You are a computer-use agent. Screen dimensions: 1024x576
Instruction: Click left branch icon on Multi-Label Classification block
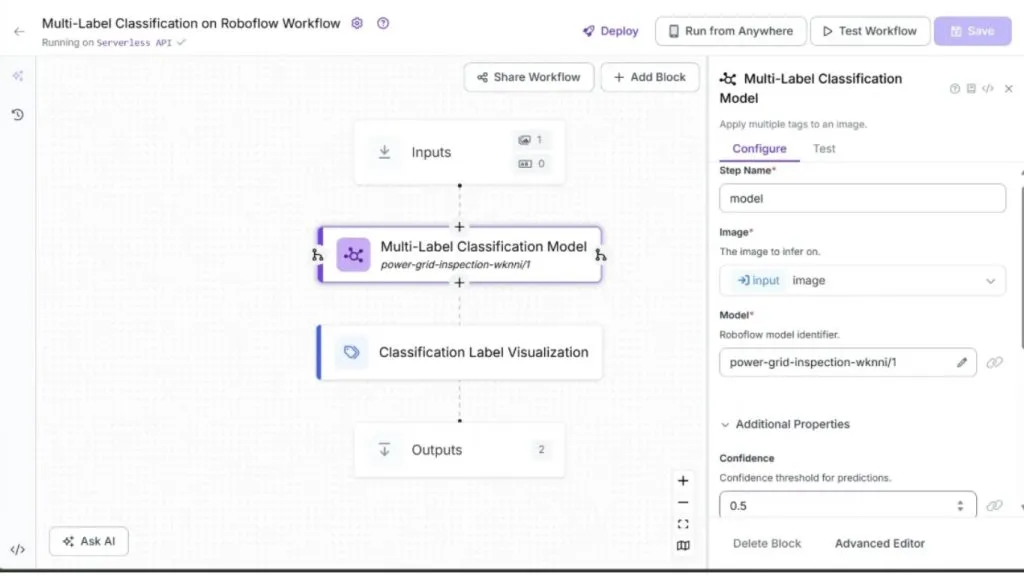tap(317, 255)
